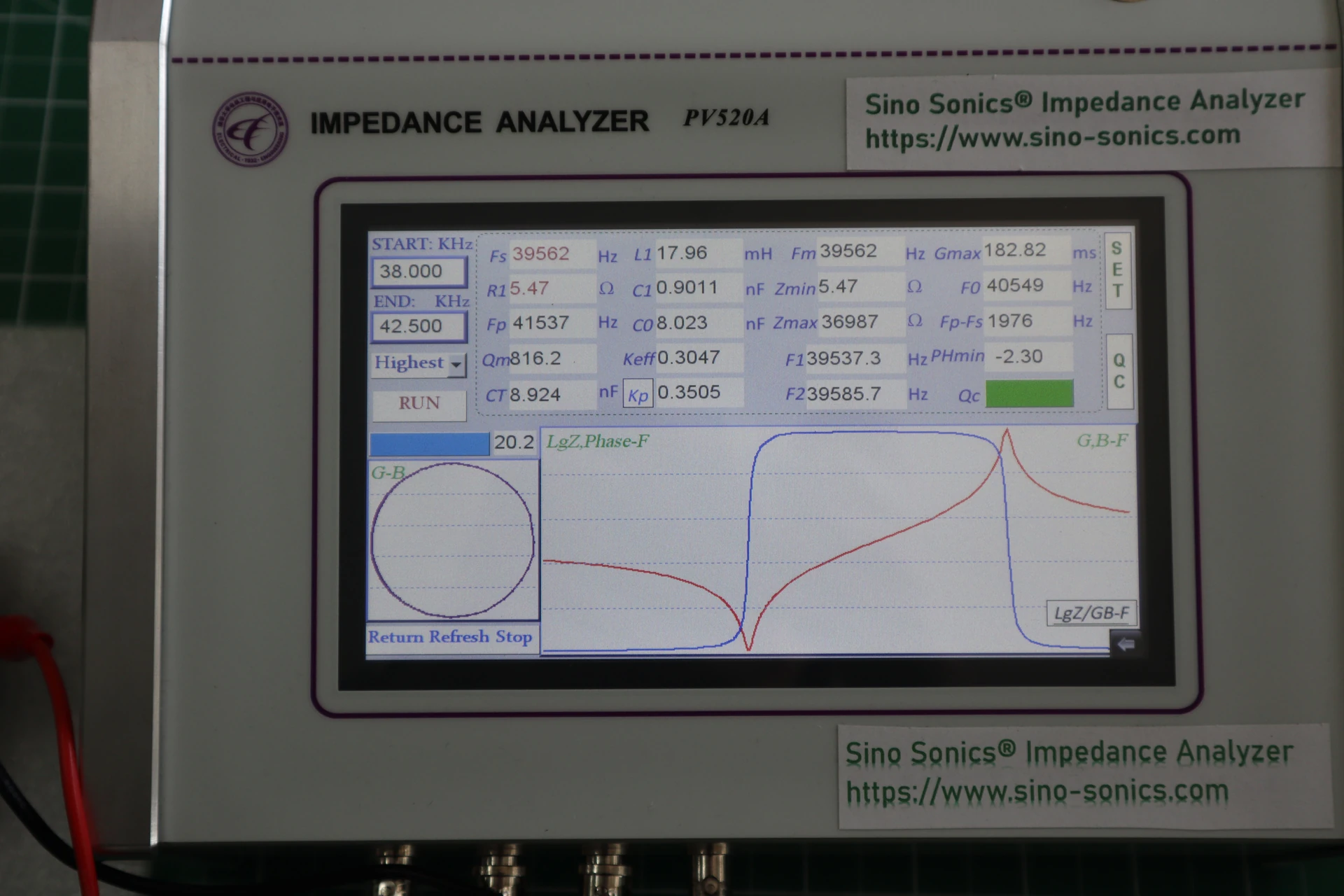Select the START KHz input field
1344x896 pixels.
coord(419,272)
